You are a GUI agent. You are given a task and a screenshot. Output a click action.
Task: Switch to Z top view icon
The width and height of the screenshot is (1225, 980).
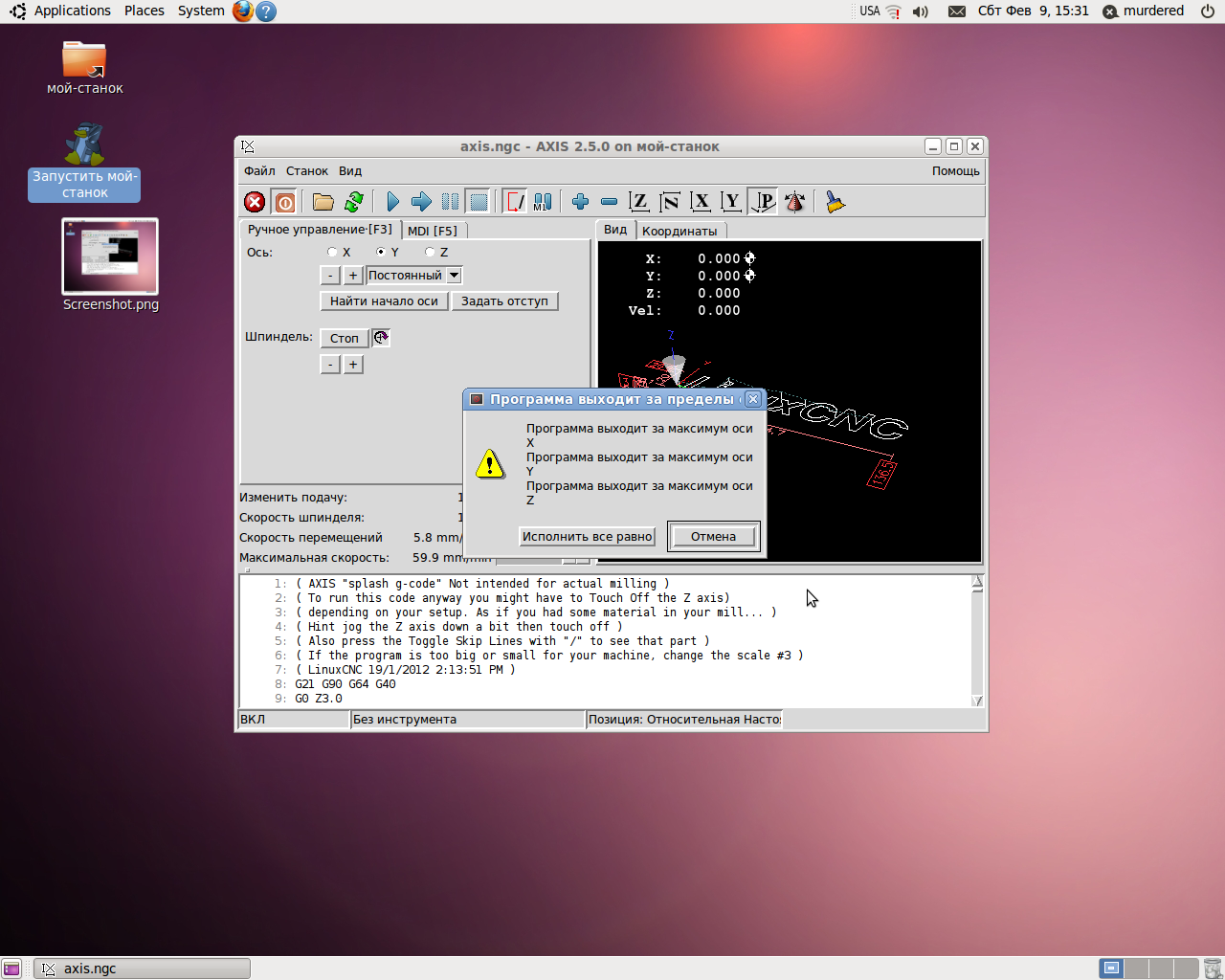click(x=639, y=202)
